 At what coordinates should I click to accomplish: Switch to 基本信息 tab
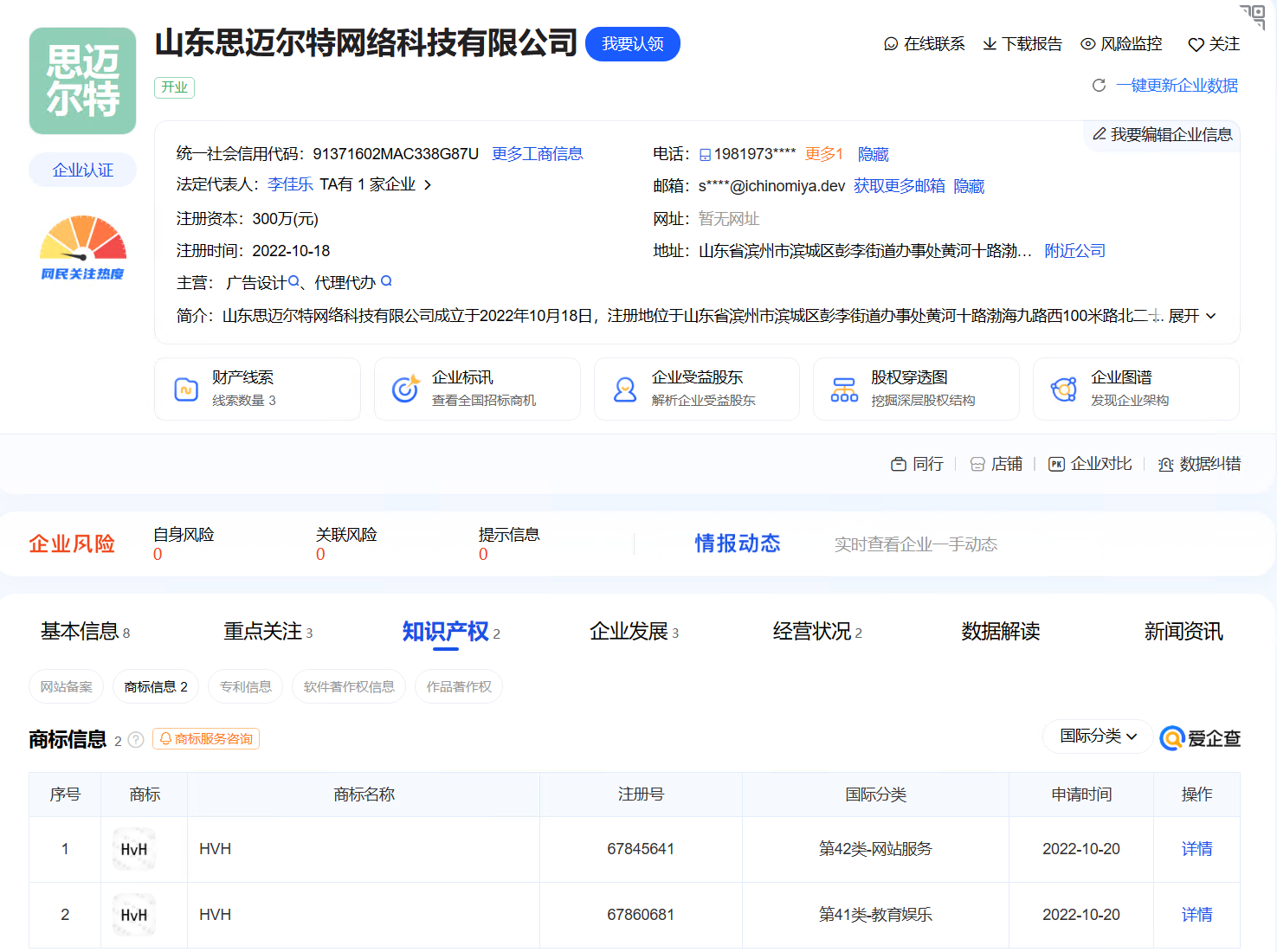pos(85,632)
